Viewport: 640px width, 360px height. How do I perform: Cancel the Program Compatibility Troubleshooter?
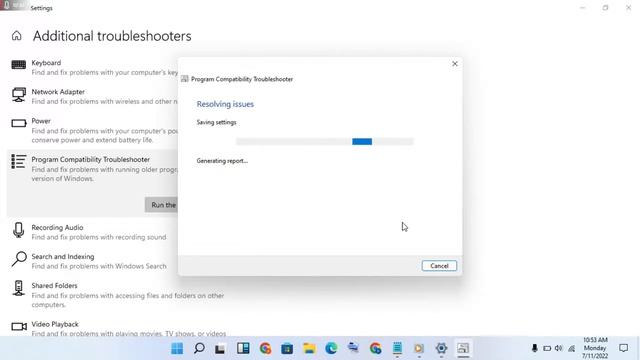[439, 266]
